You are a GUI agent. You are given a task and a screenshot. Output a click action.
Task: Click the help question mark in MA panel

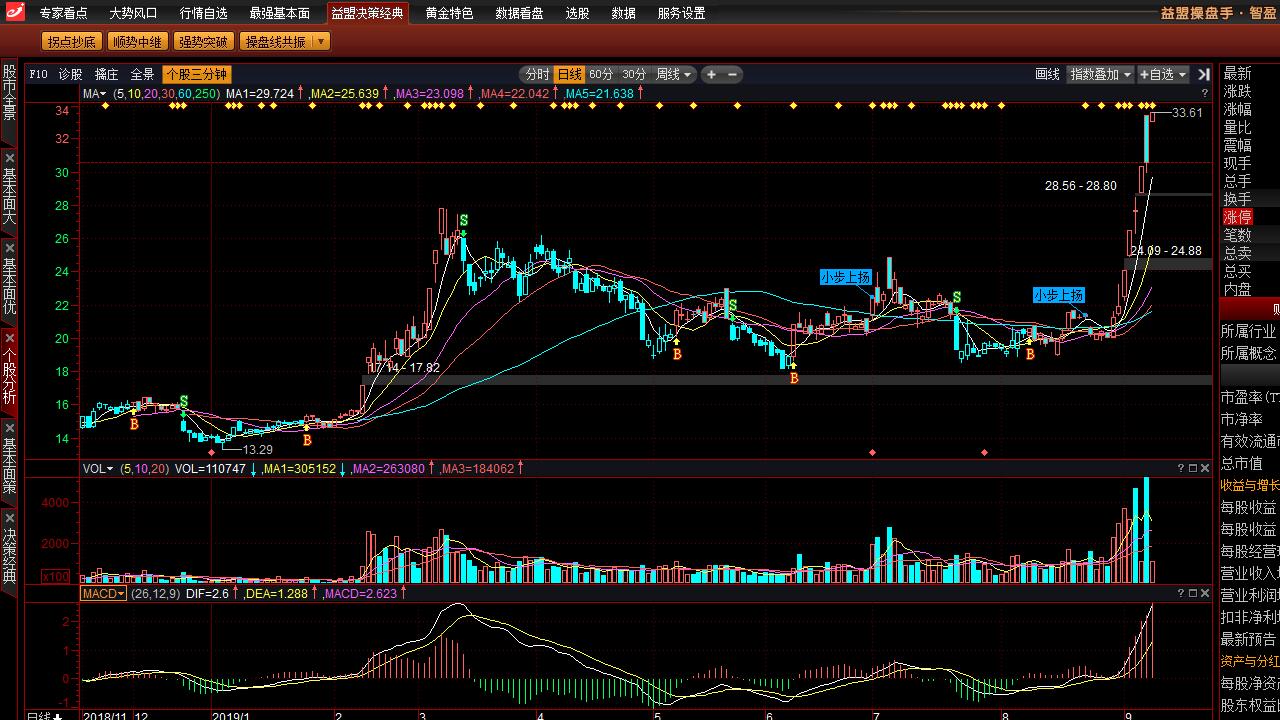(1204, 93)
